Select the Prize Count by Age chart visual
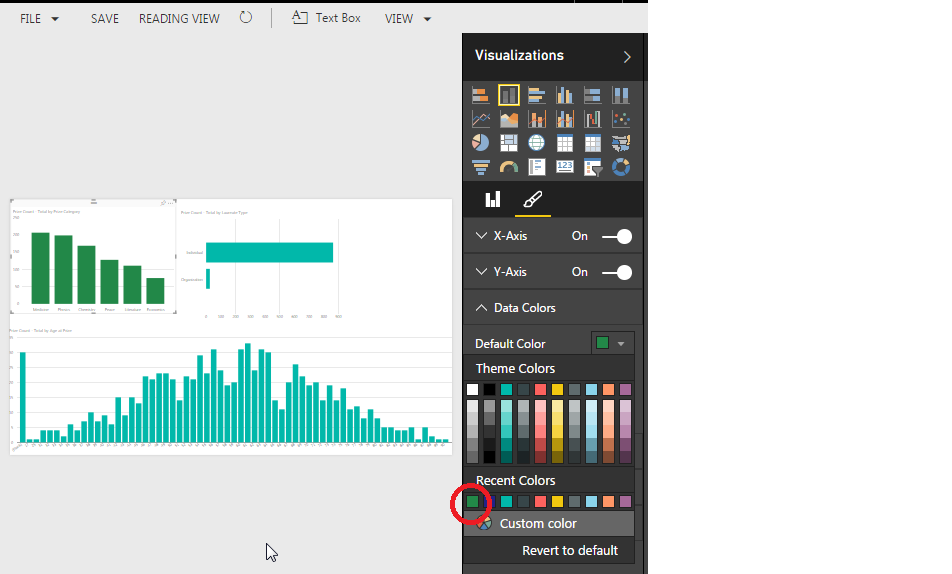 (x=231, y=391)
